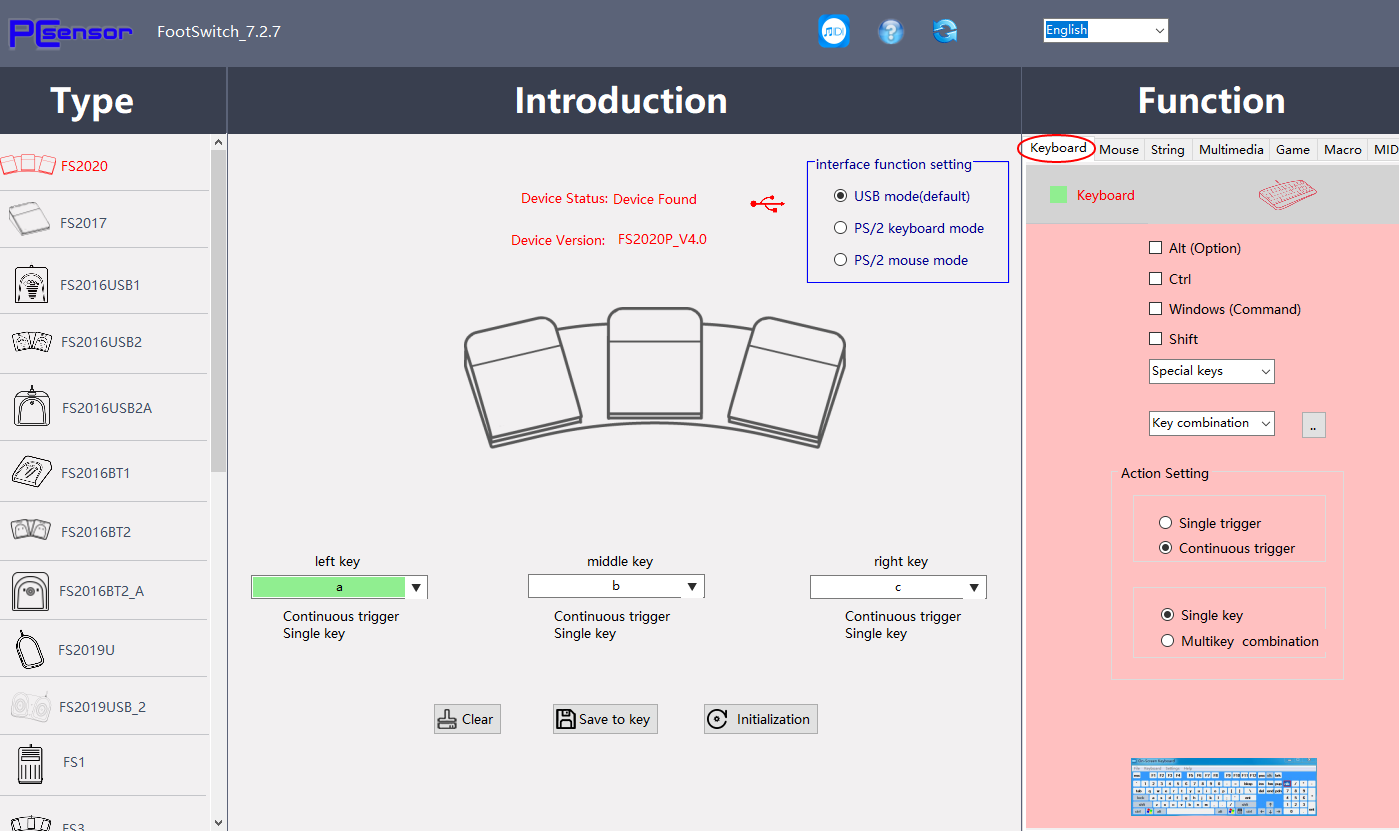
Task: Expand the middle key dropdown arrow
Action: point(693,587)
